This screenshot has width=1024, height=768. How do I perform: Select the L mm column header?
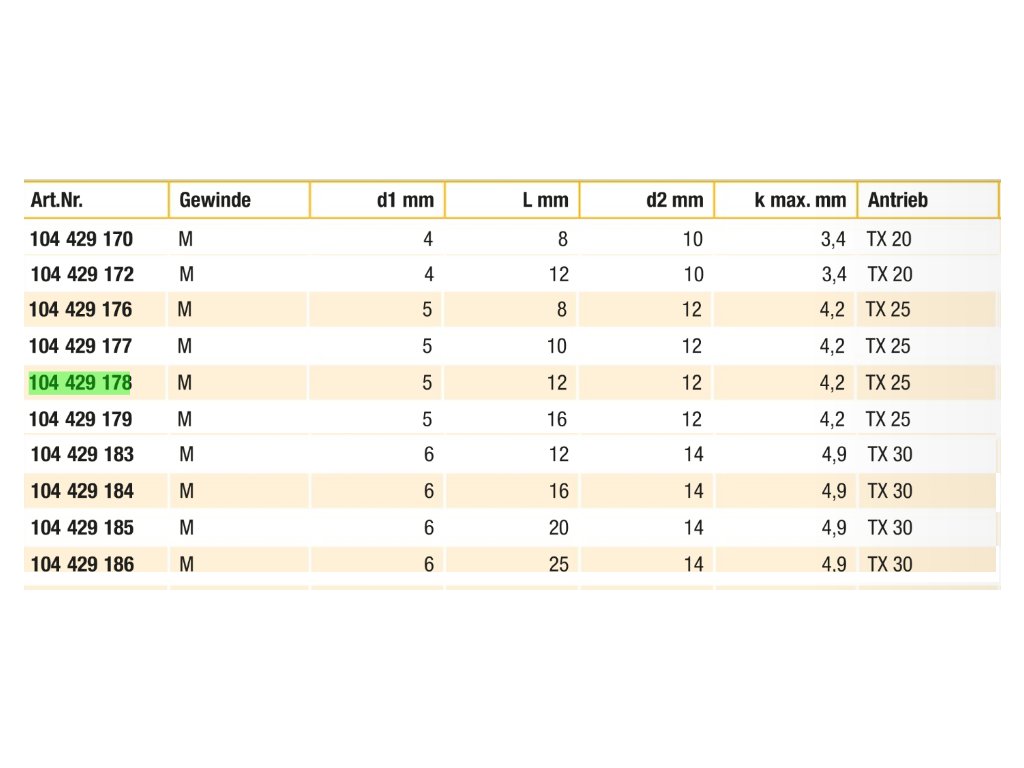(545, 200)
